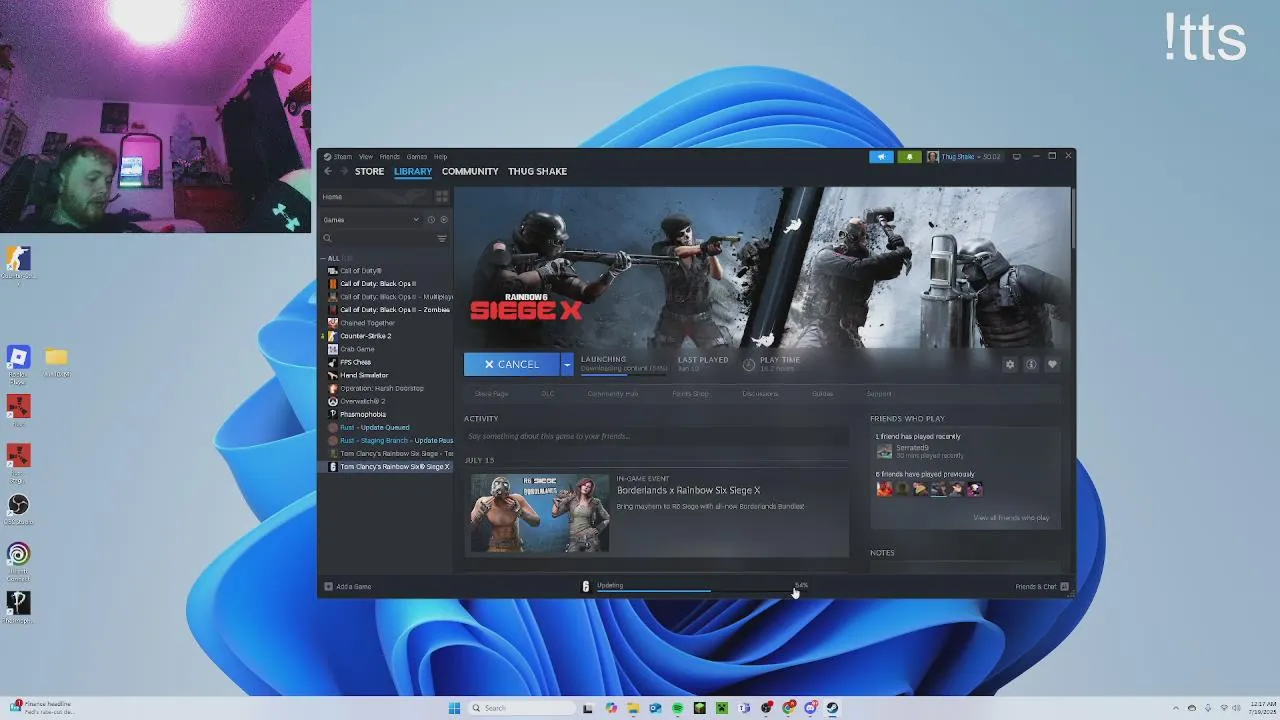Open the DLC link
Image resolution: width=1280 pixels, height=720 pixels.
[548, 394]
